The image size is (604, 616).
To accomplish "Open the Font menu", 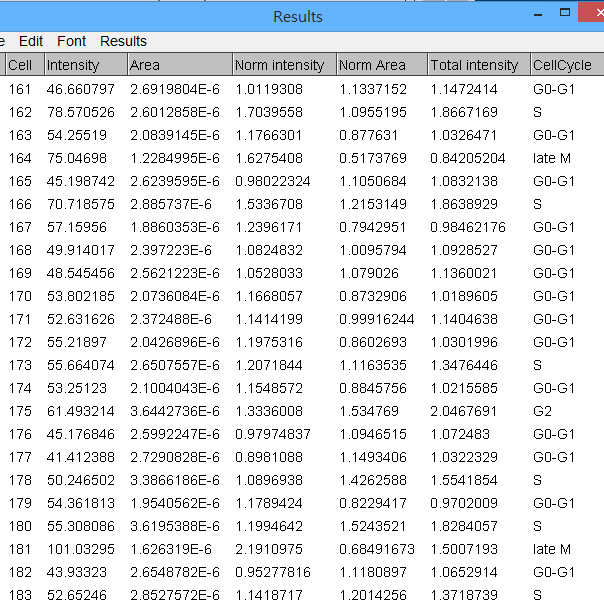I will click(x=71, y=41).
